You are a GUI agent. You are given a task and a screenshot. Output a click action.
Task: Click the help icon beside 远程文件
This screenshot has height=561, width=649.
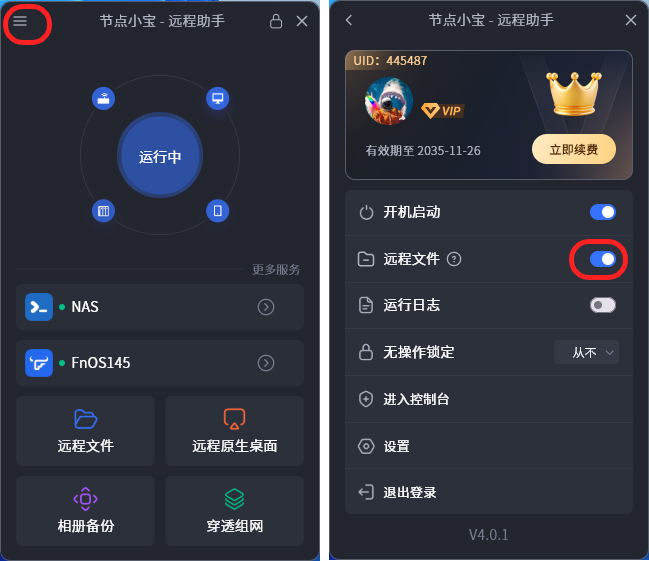point(454,259)
